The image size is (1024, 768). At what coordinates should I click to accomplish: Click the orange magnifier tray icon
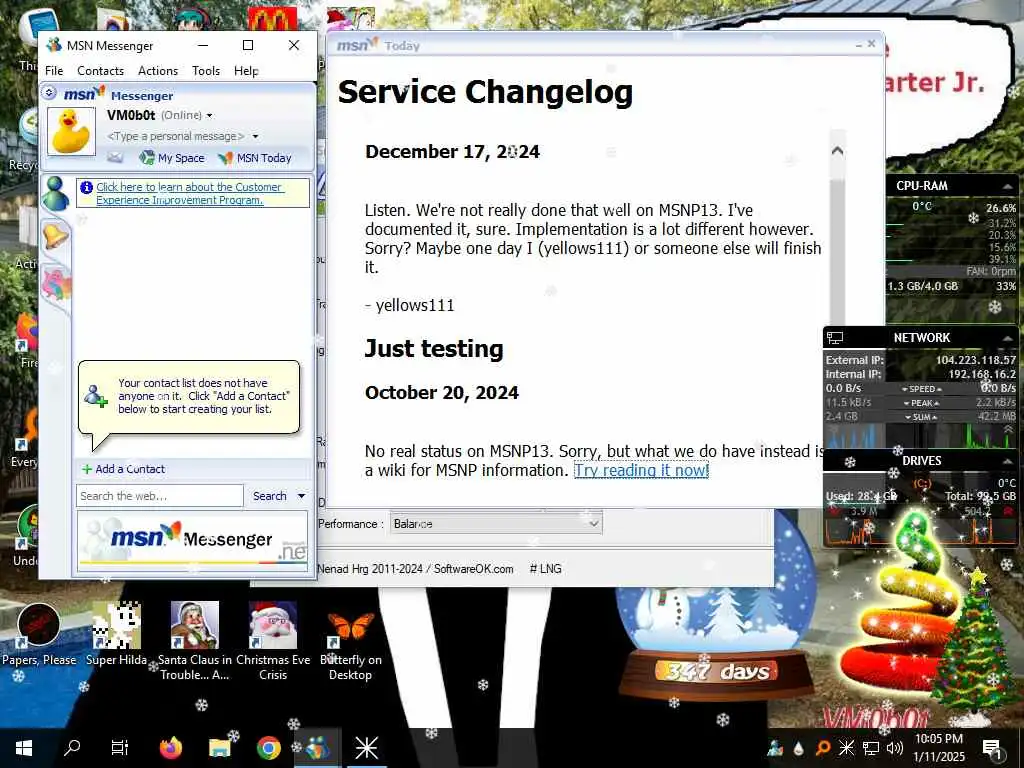823,748
